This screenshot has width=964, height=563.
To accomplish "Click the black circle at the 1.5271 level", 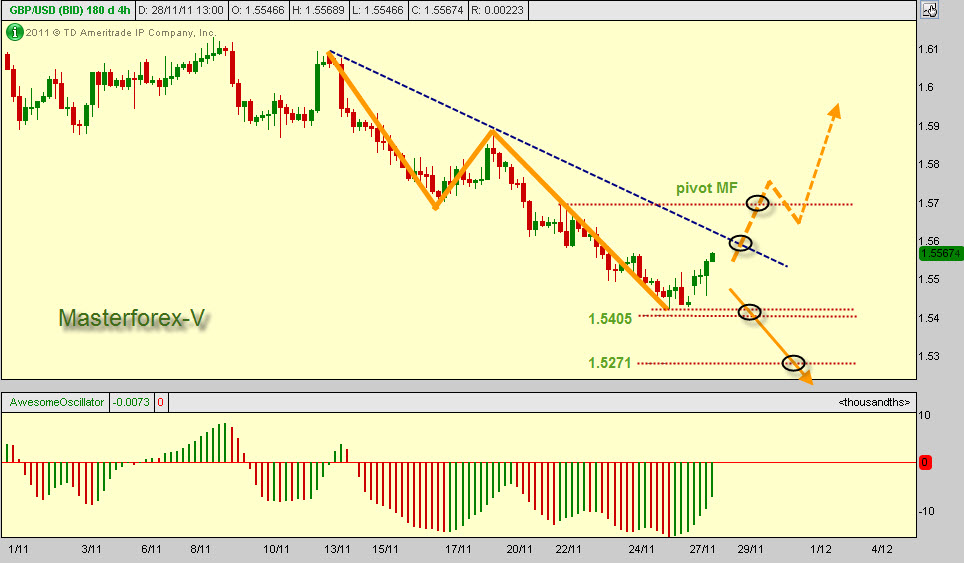I will tap(793, 363).
